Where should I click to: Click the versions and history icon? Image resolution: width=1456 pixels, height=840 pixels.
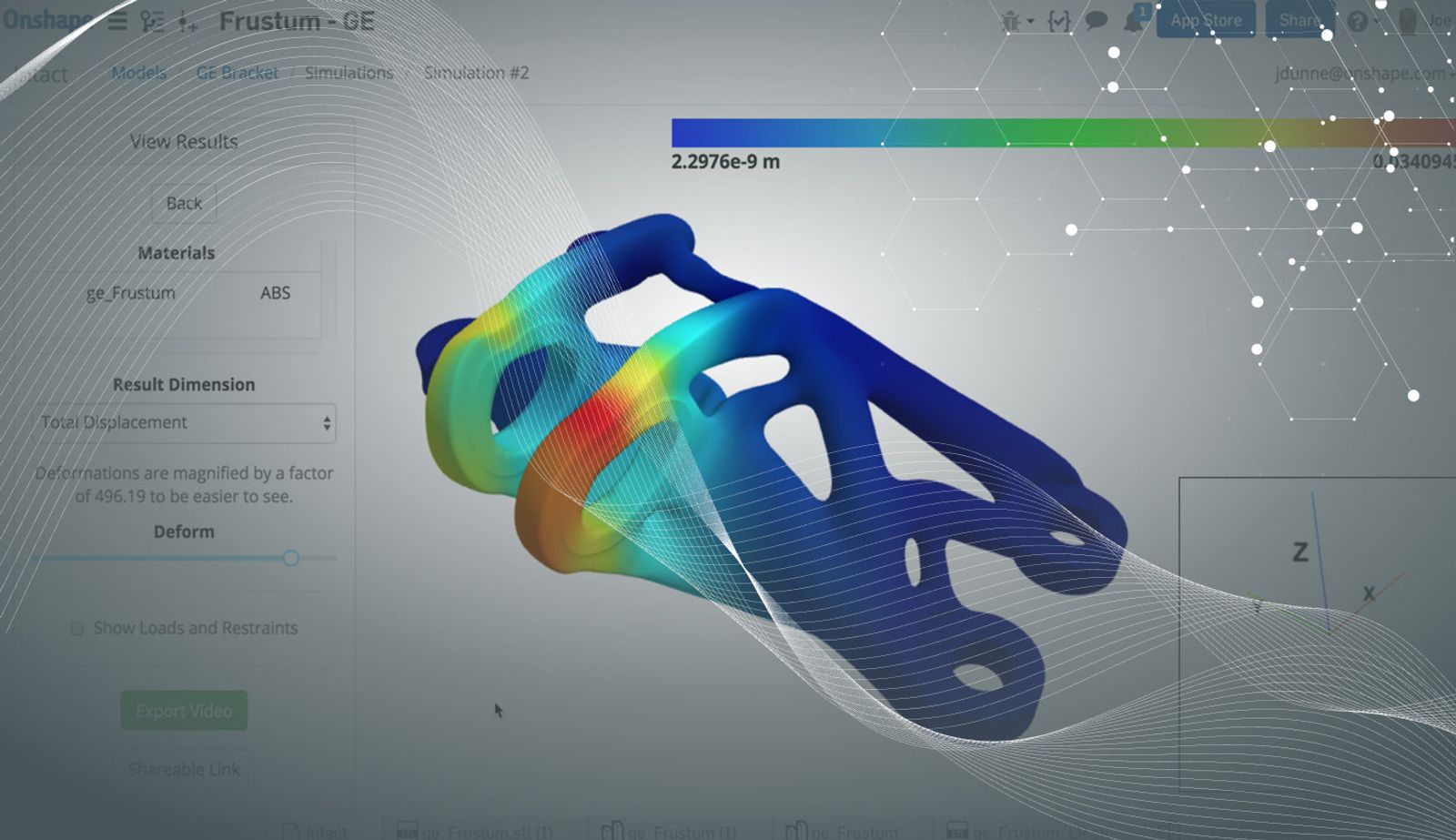pos(152,22)
